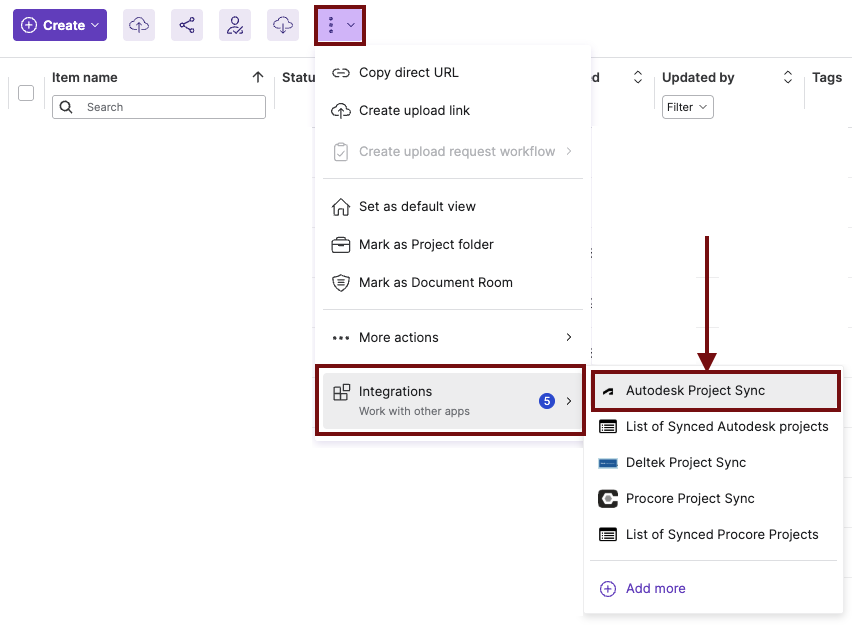Select Procore Project Sync integration

[x=689, y=499]
